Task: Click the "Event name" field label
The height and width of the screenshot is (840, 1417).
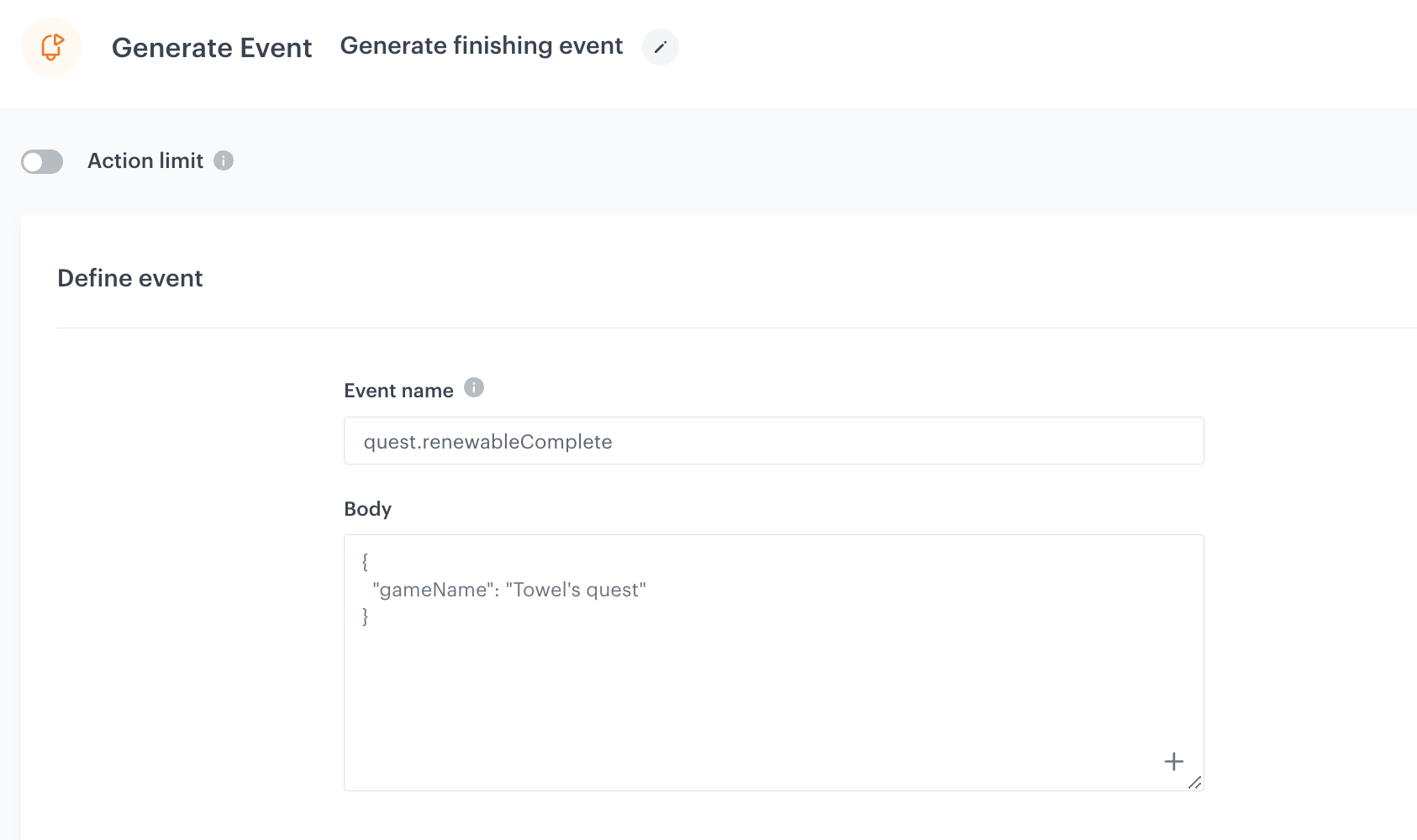Action: click(398, 391)
